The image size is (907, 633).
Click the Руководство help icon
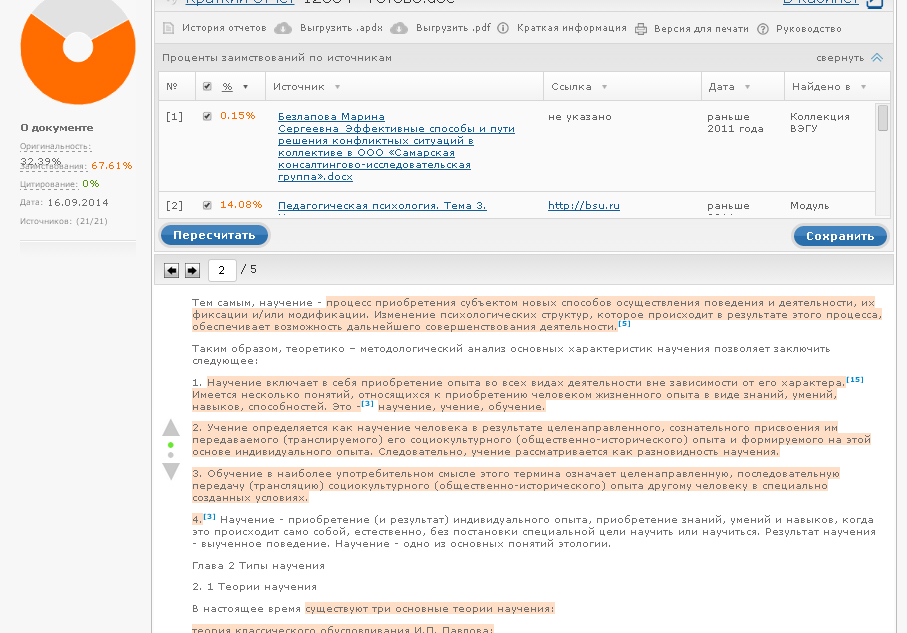coord(763,28)
